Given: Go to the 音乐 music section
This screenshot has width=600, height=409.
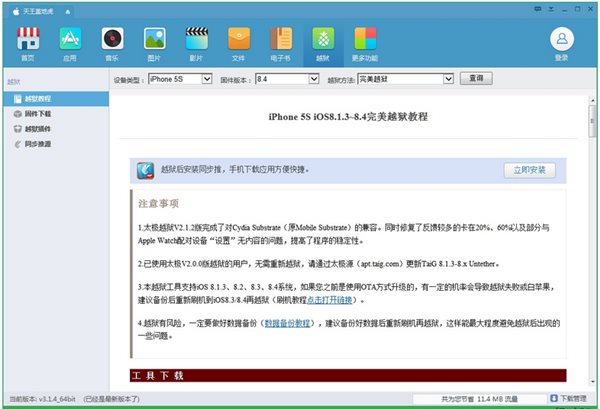Looking at the screenshot, I should [x=112, y=42].
